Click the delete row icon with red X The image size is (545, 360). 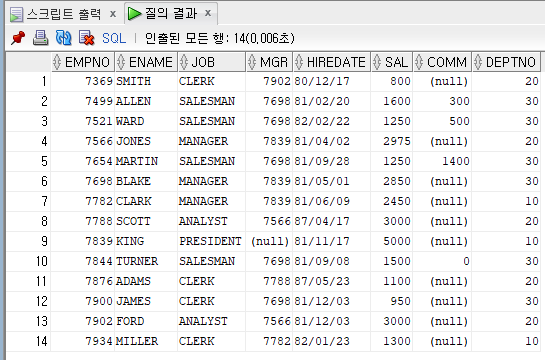coord(86,38)
